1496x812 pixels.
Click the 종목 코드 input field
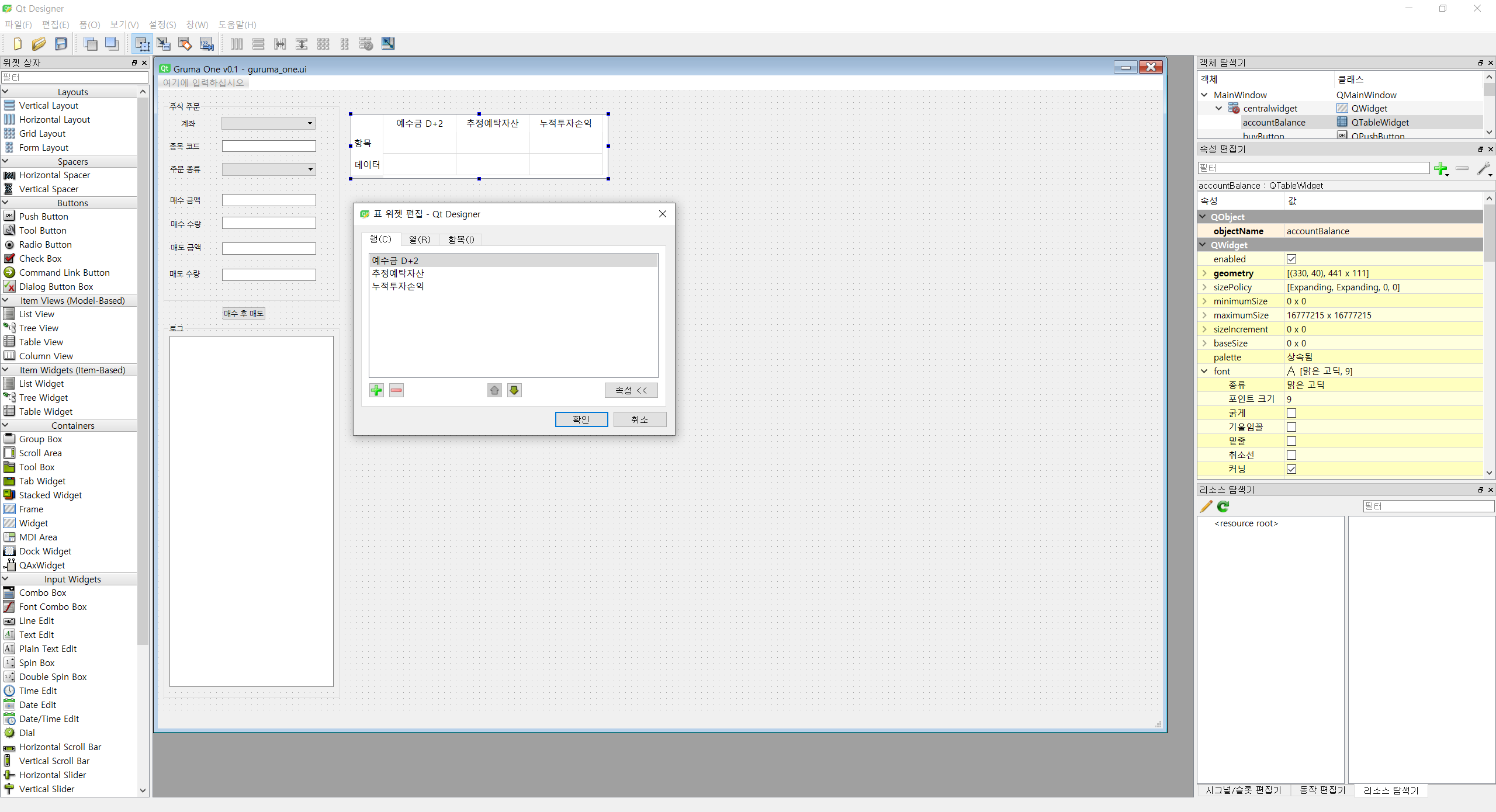coord(269,146)
